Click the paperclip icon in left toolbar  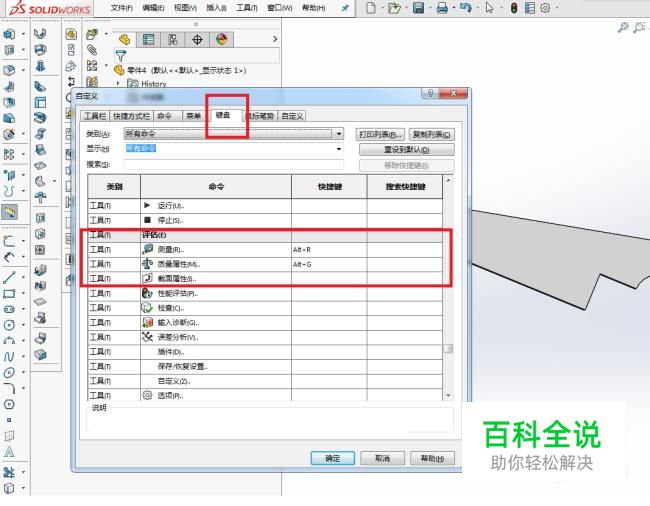pos(92,50)
